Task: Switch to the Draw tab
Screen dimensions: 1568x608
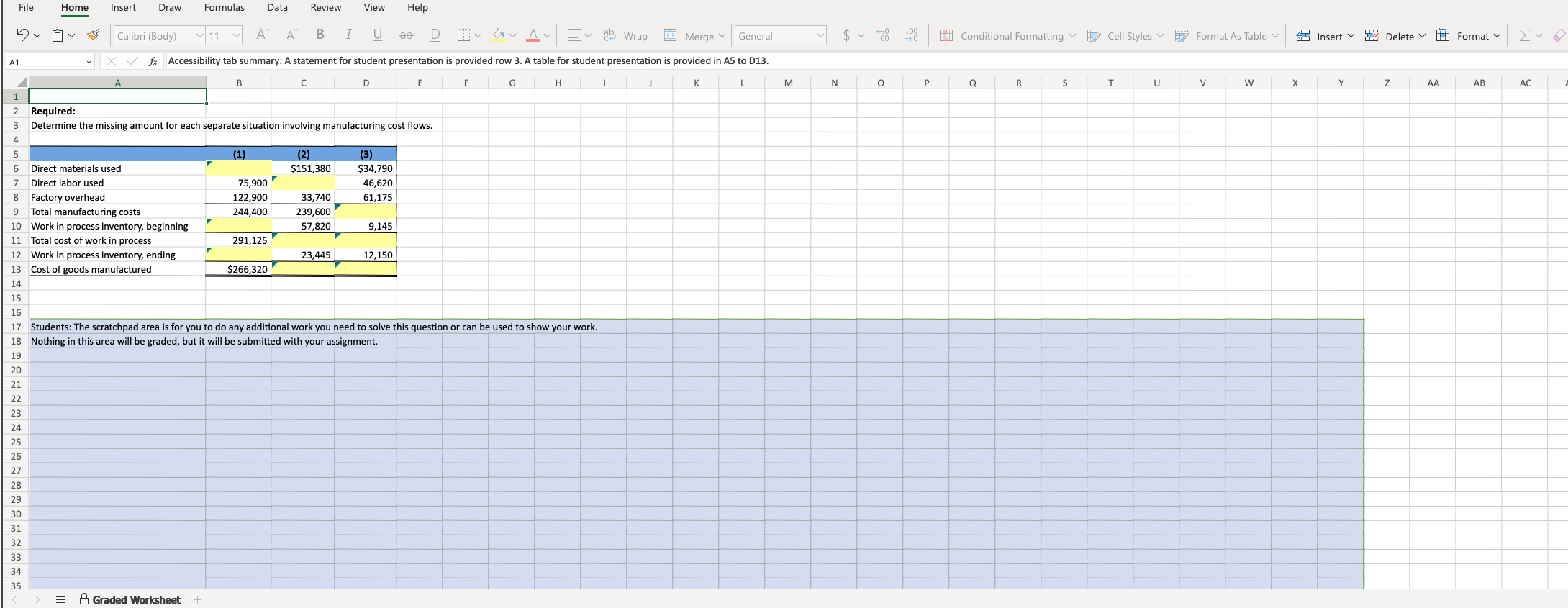Action: tap(170, 7)
